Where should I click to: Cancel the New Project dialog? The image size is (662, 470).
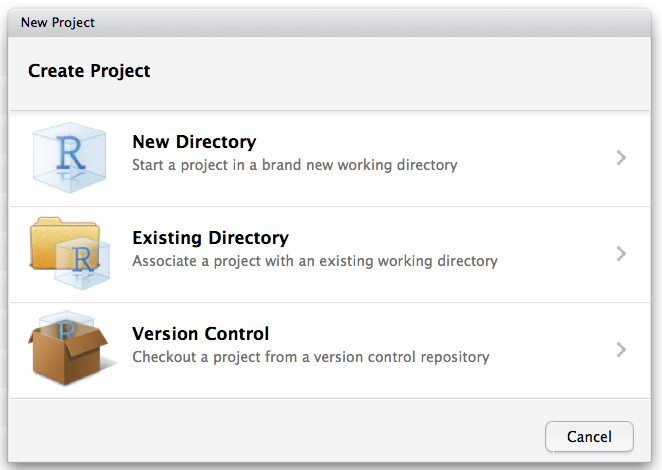(589, 437)
